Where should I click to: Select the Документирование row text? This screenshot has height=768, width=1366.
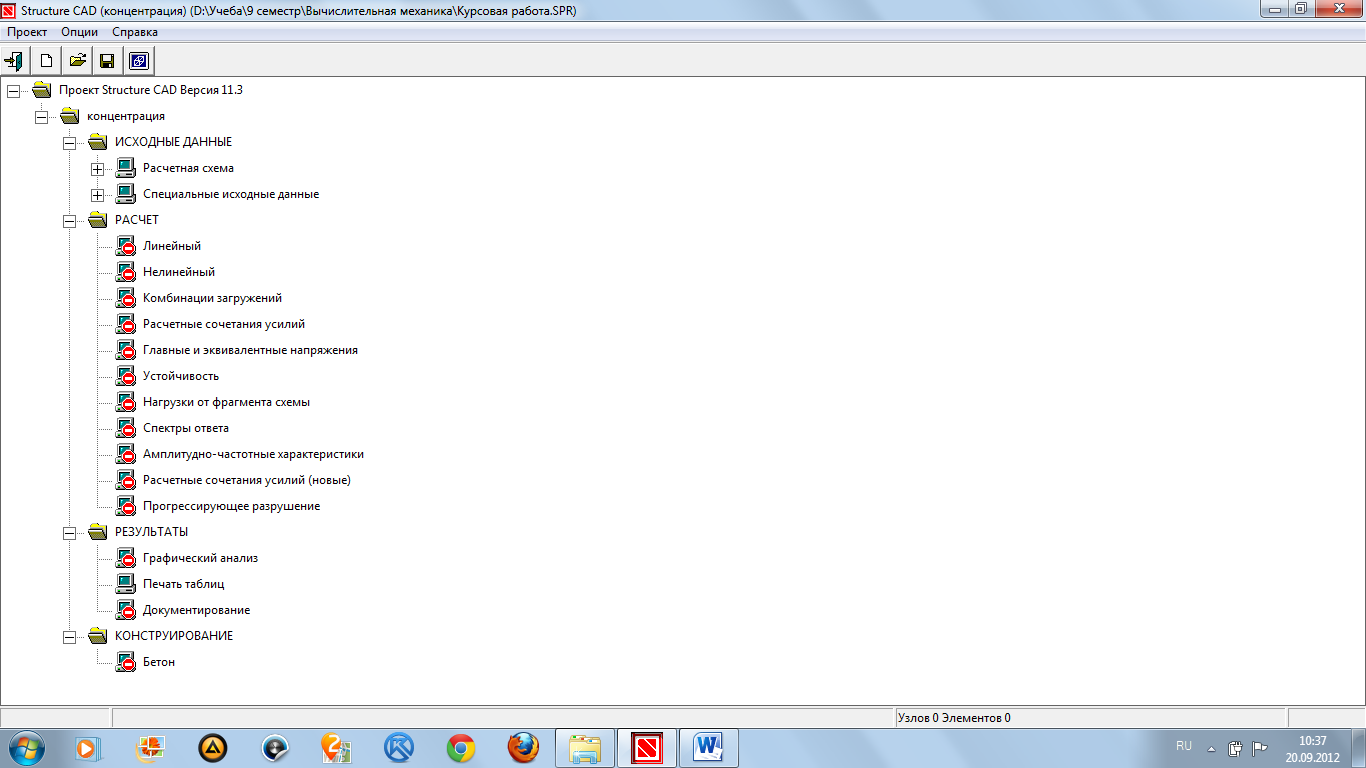click(197, 610)
